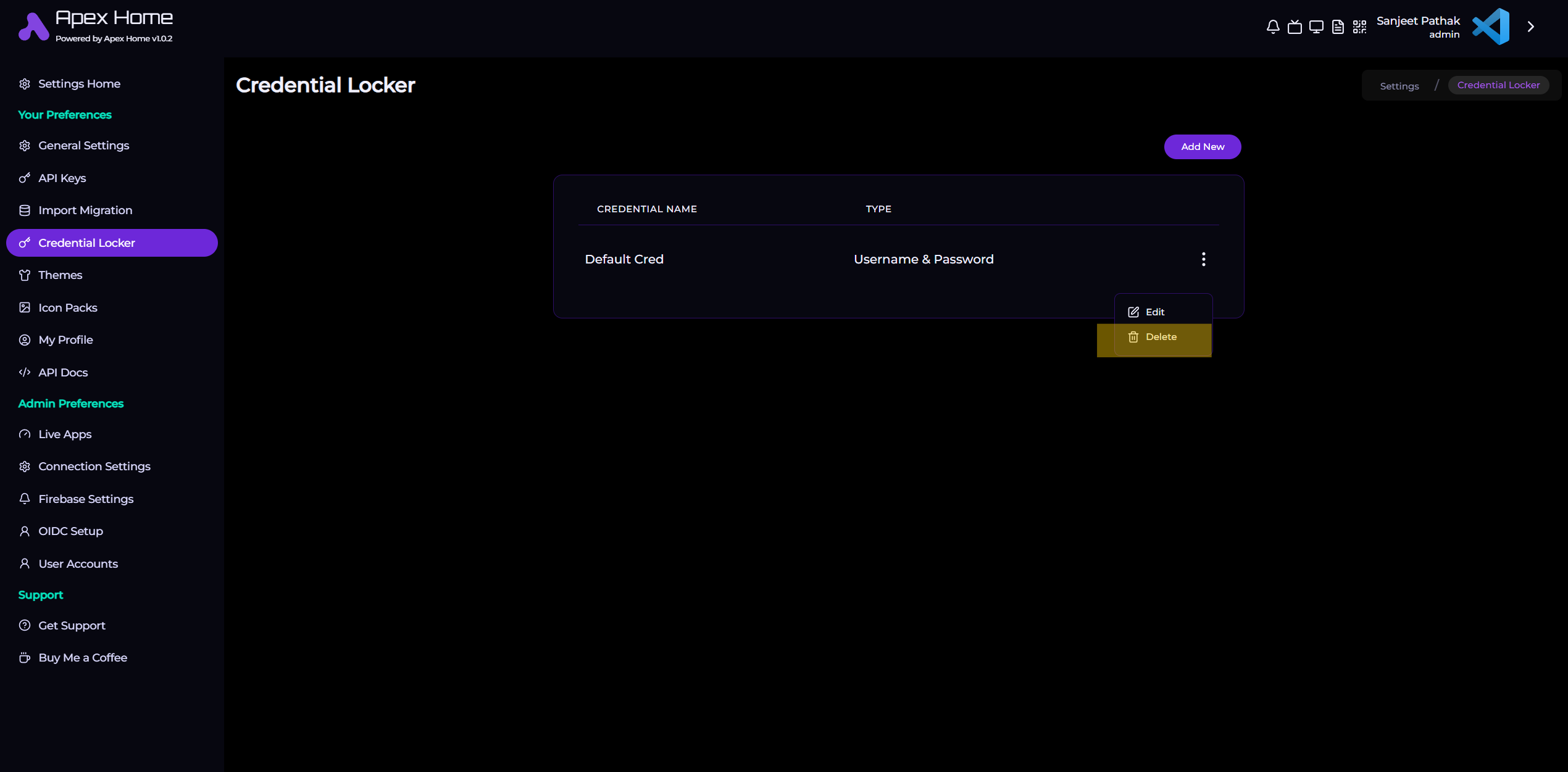
Task: Choose Delete from the context menu
Action: [1160, 337]
